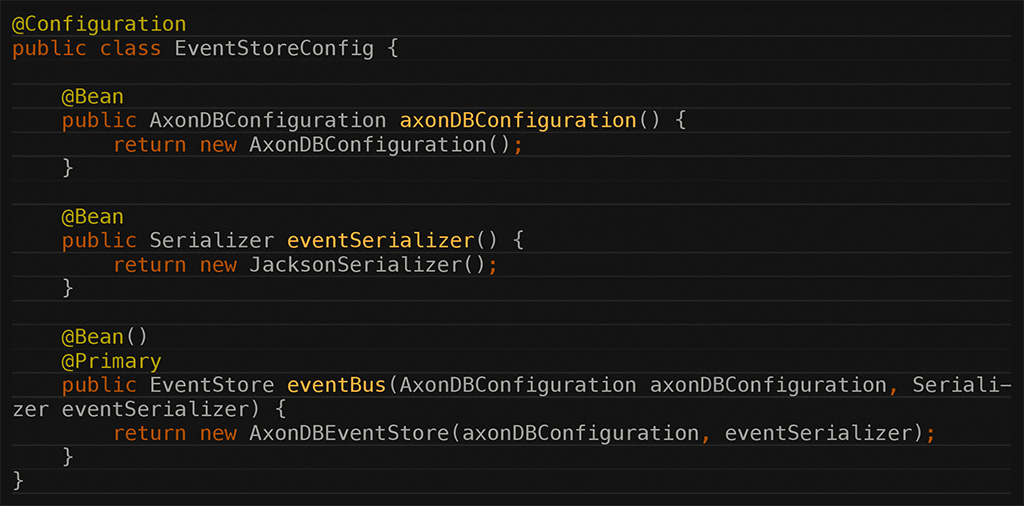Select the EventStoreConfig class name

click(274, 49)
